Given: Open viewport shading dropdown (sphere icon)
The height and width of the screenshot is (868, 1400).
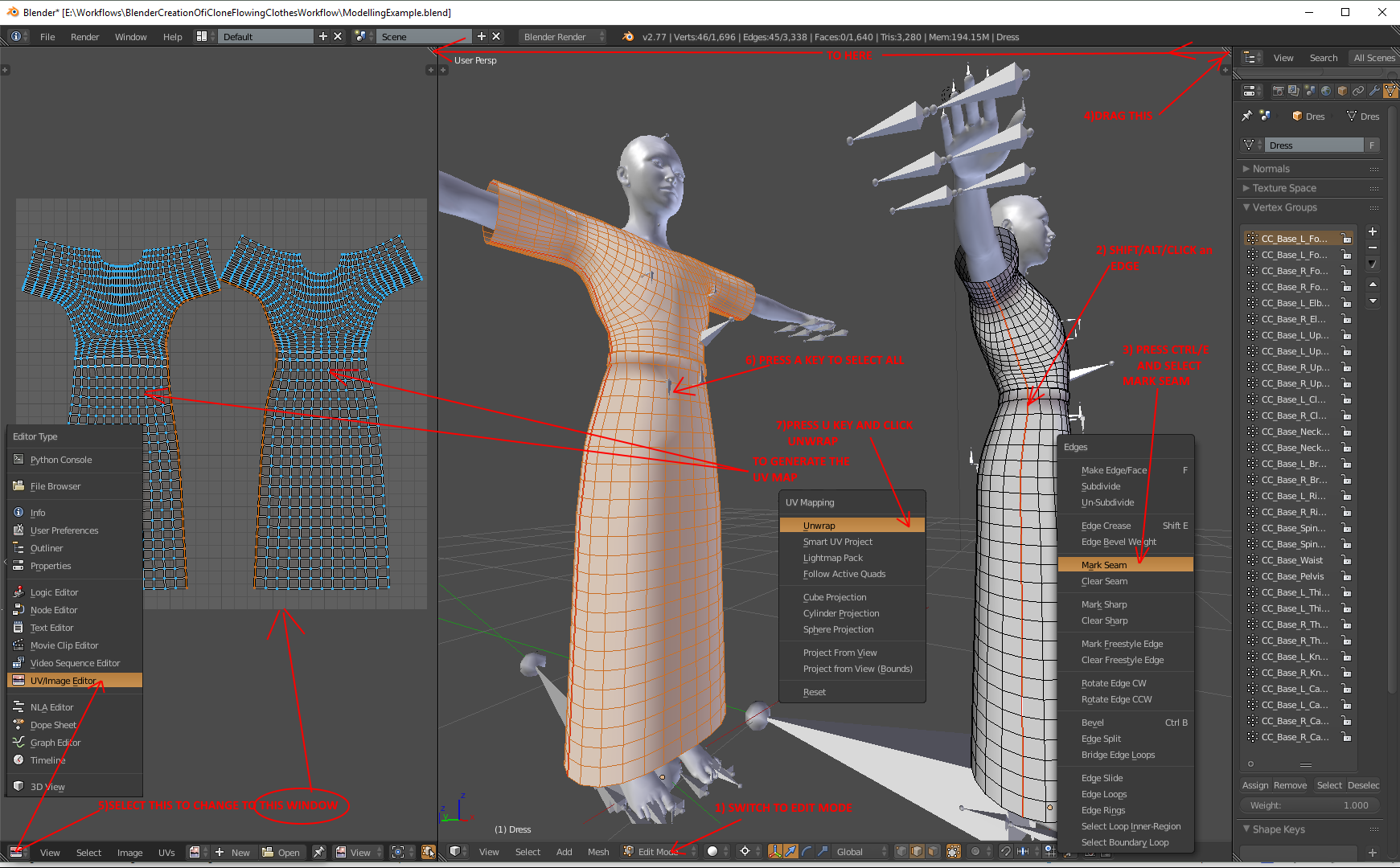Looking at the screenshot, I should tap(717, 851).
